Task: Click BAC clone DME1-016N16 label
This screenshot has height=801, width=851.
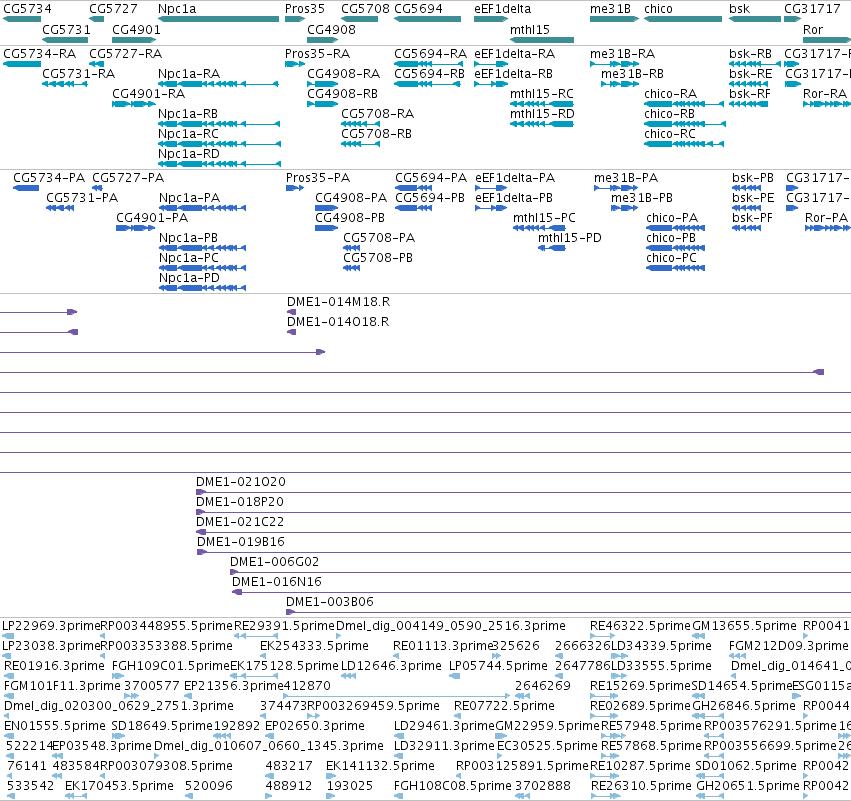Action: tap(277, 582)
